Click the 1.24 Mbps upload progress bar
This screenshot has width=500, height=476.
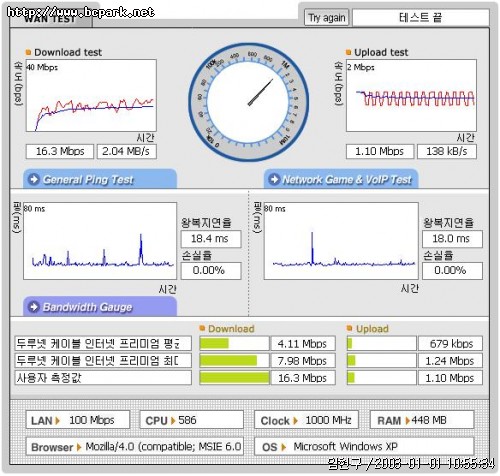[381, 361]
